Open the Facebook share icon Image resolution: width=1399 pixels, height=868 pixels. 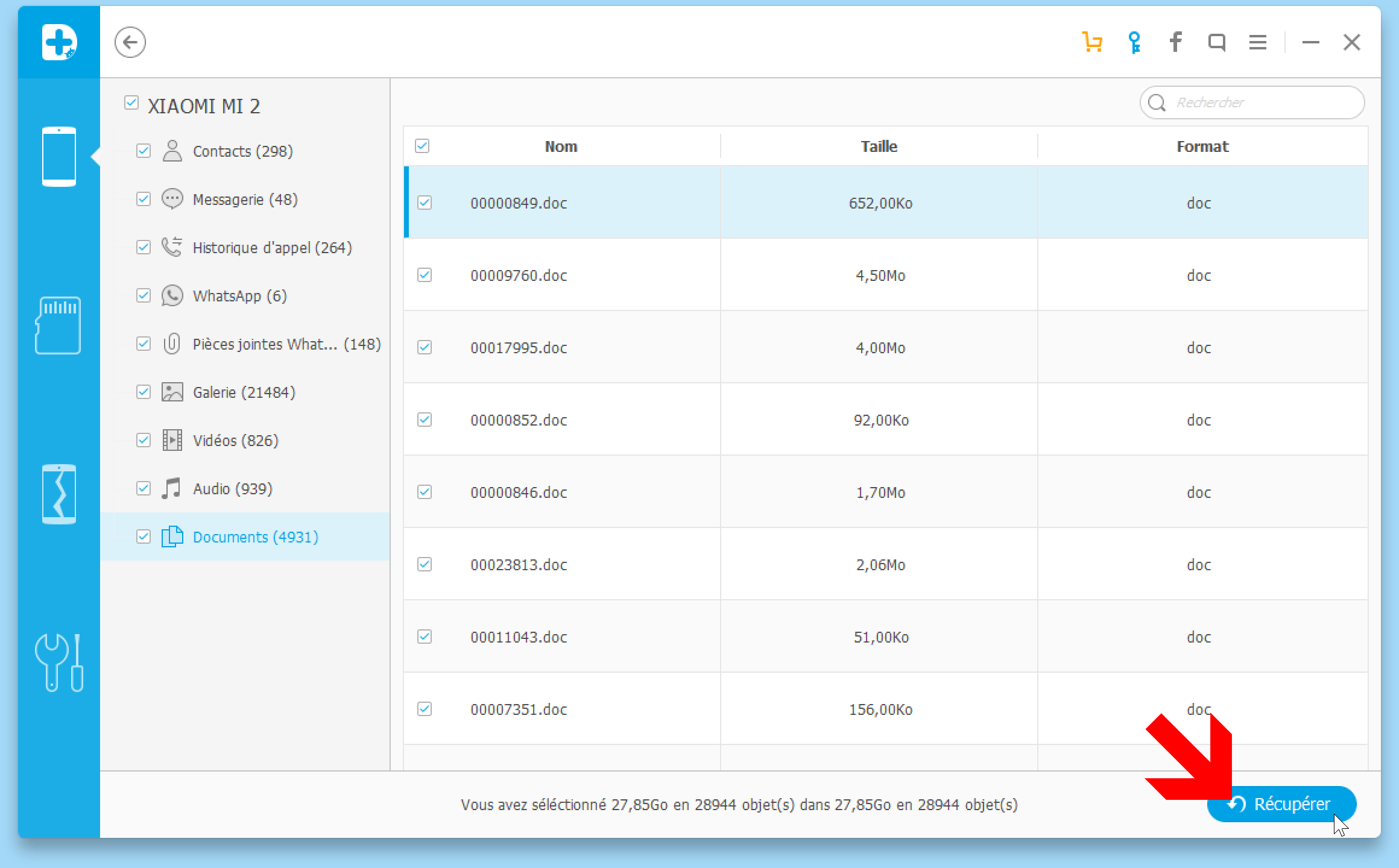[x=1175, y=42]
